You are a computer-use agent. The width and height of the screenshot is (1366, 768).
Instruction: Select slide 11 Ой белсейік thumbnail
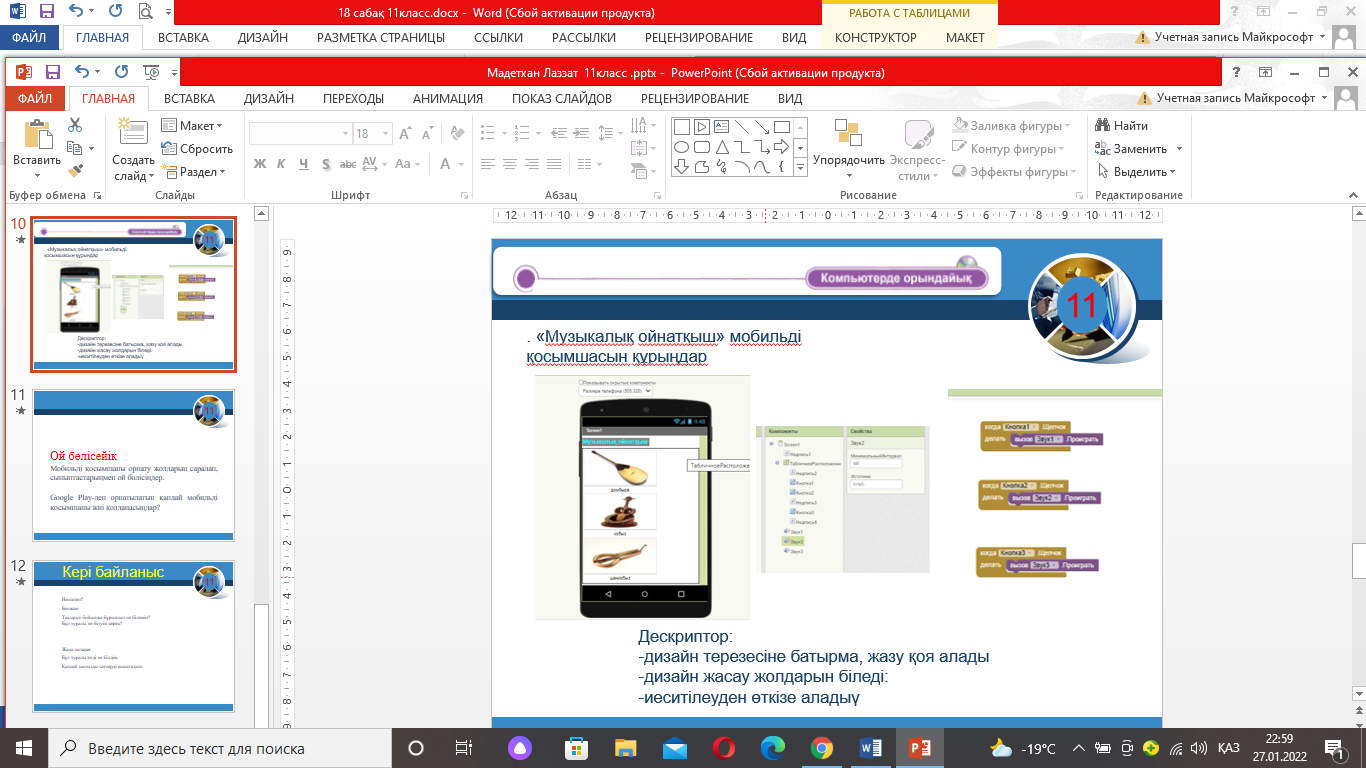[x=134, y=466]
